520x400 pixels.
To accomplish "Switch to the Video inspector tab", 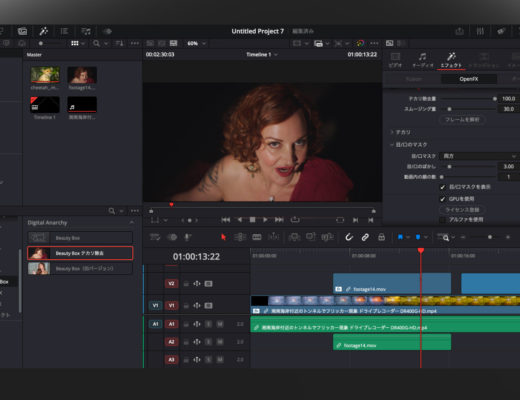I will (x=395, y=60).
